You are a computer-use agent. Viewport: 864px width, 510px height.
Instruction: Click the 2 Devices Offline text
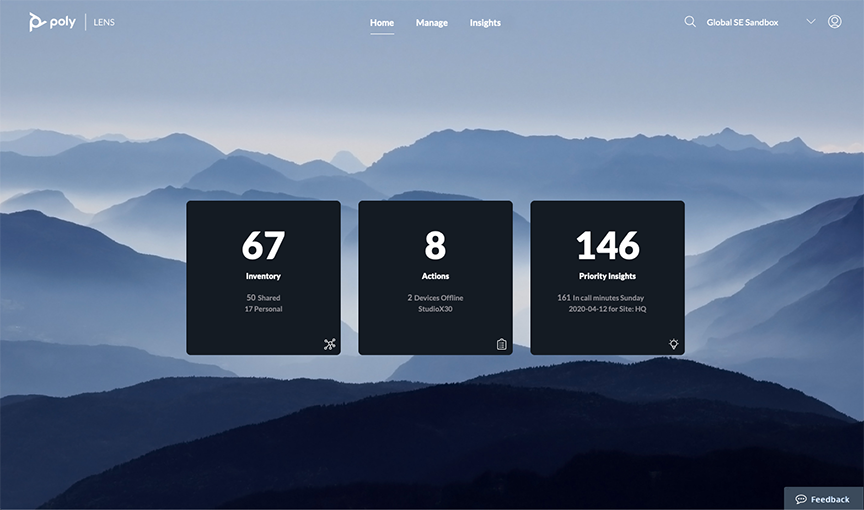435,298
